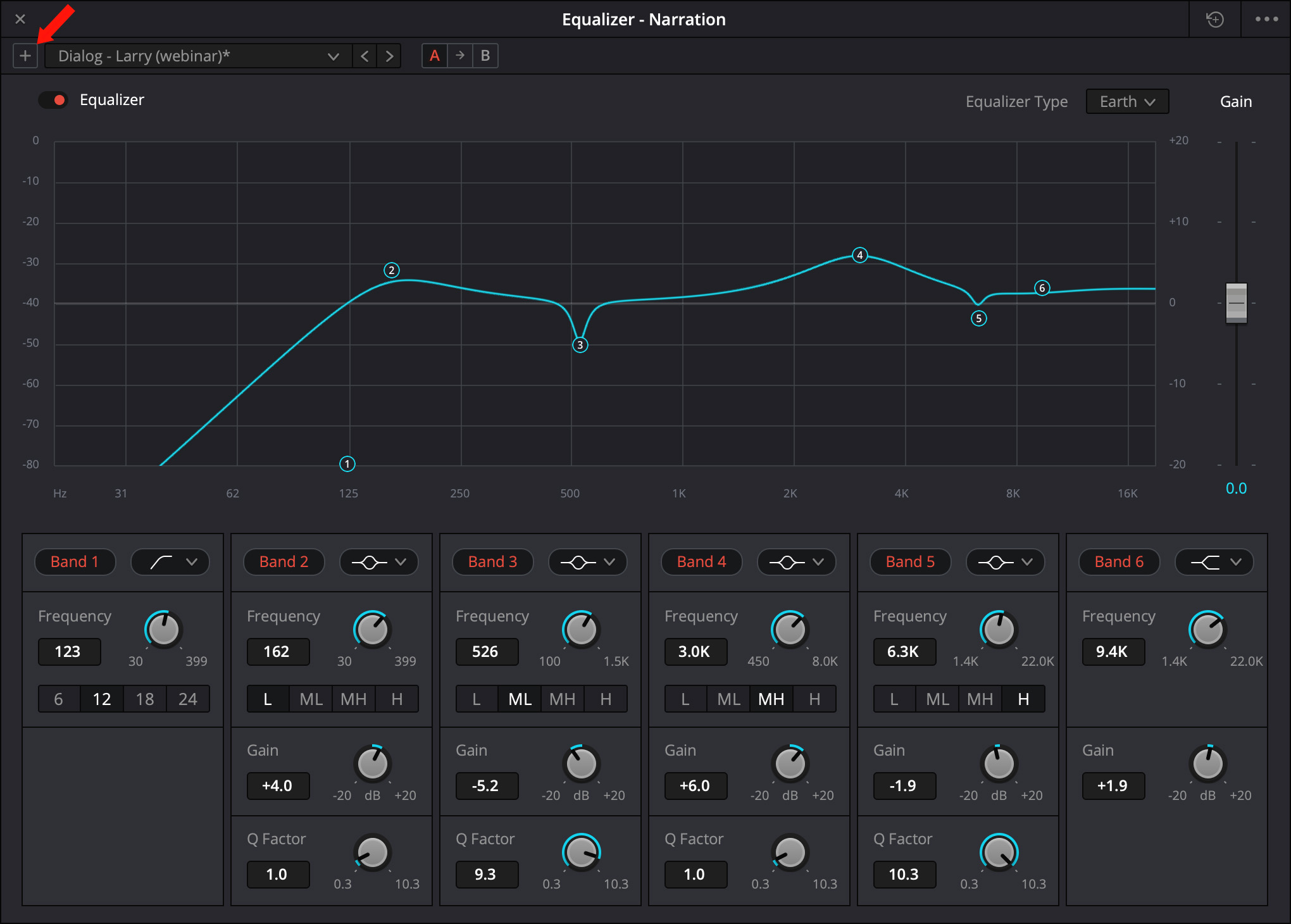Click Band 4 frequency value field 3.0K
Screen dimensions: 1291x924
695,652
